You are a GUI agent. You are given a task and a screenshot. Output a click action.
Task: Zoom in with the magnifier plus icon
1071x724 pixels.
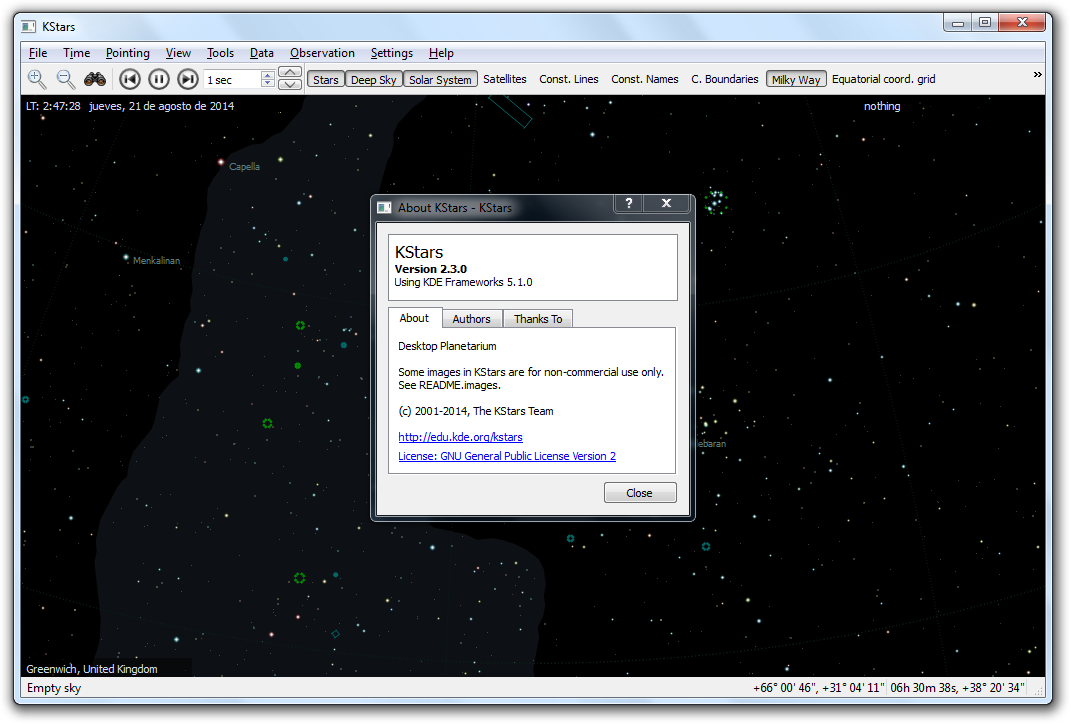(37, 79)
